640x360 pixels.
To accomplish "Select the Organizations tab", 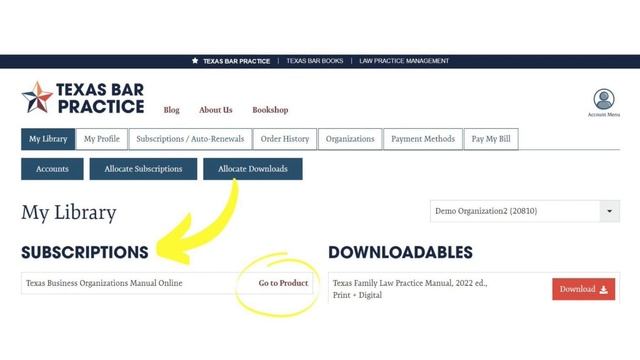I will [x=350, y=139].
